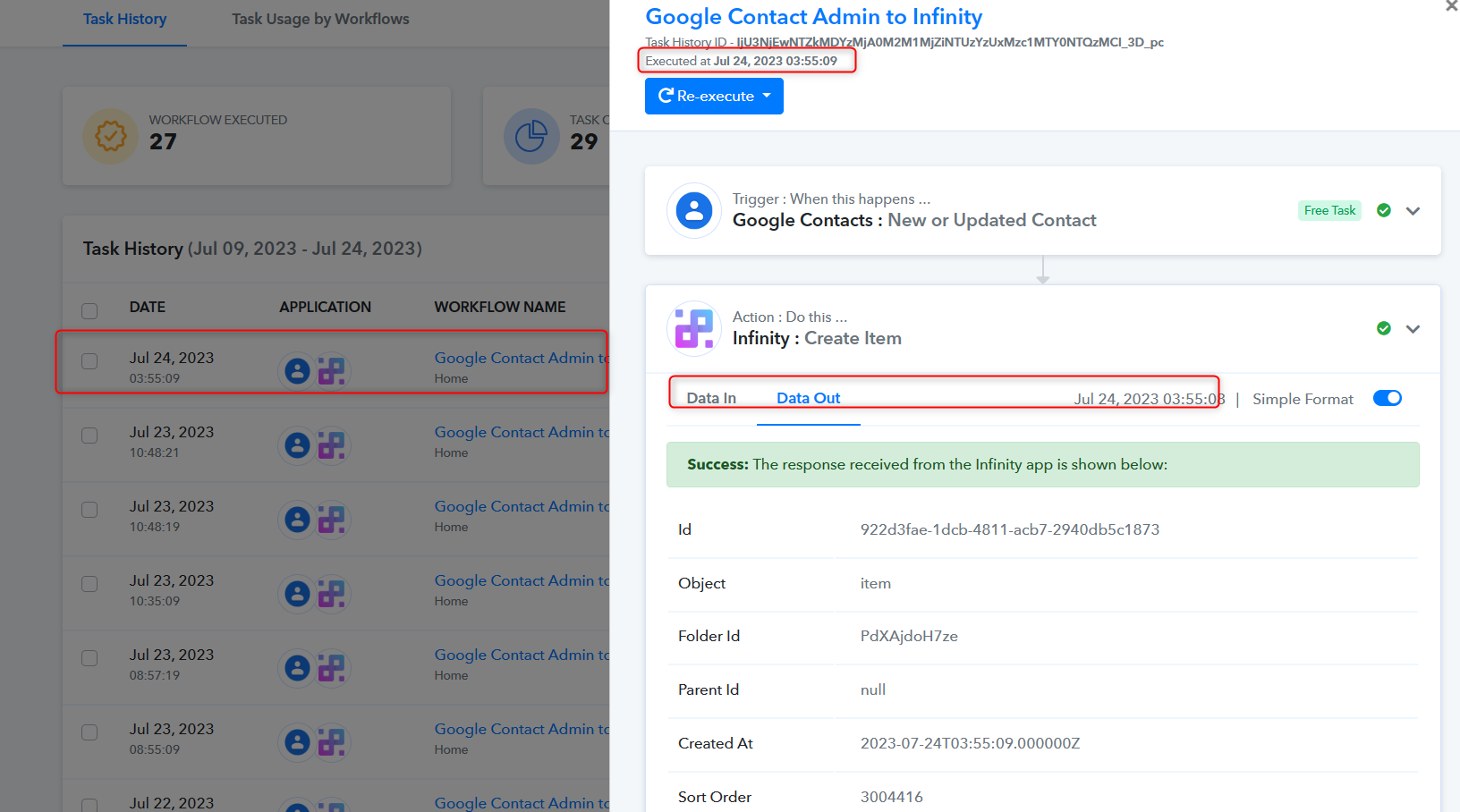The image size is (1460, 812).
Task: Click the Created At timestamp value
Action: pyautogui.click(x=971, y=743)
